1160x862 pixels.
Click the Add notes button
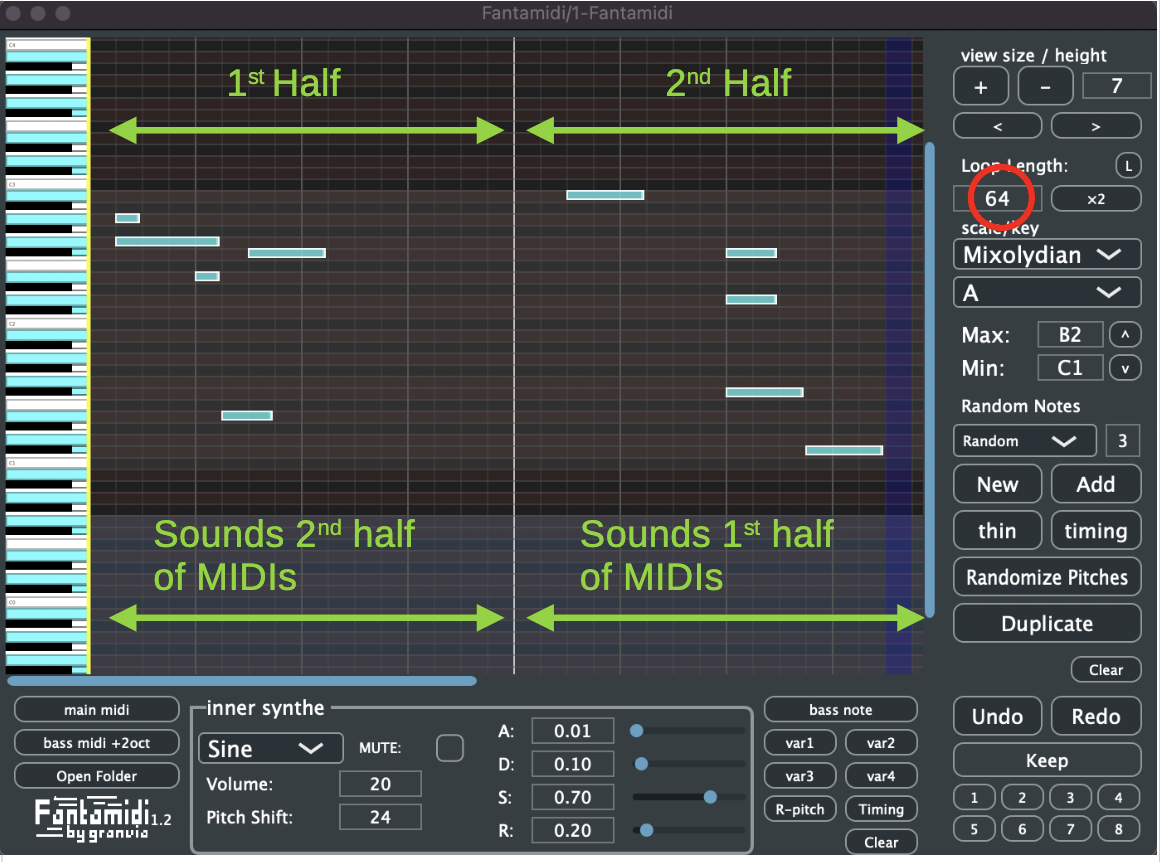click(1096, 484)
